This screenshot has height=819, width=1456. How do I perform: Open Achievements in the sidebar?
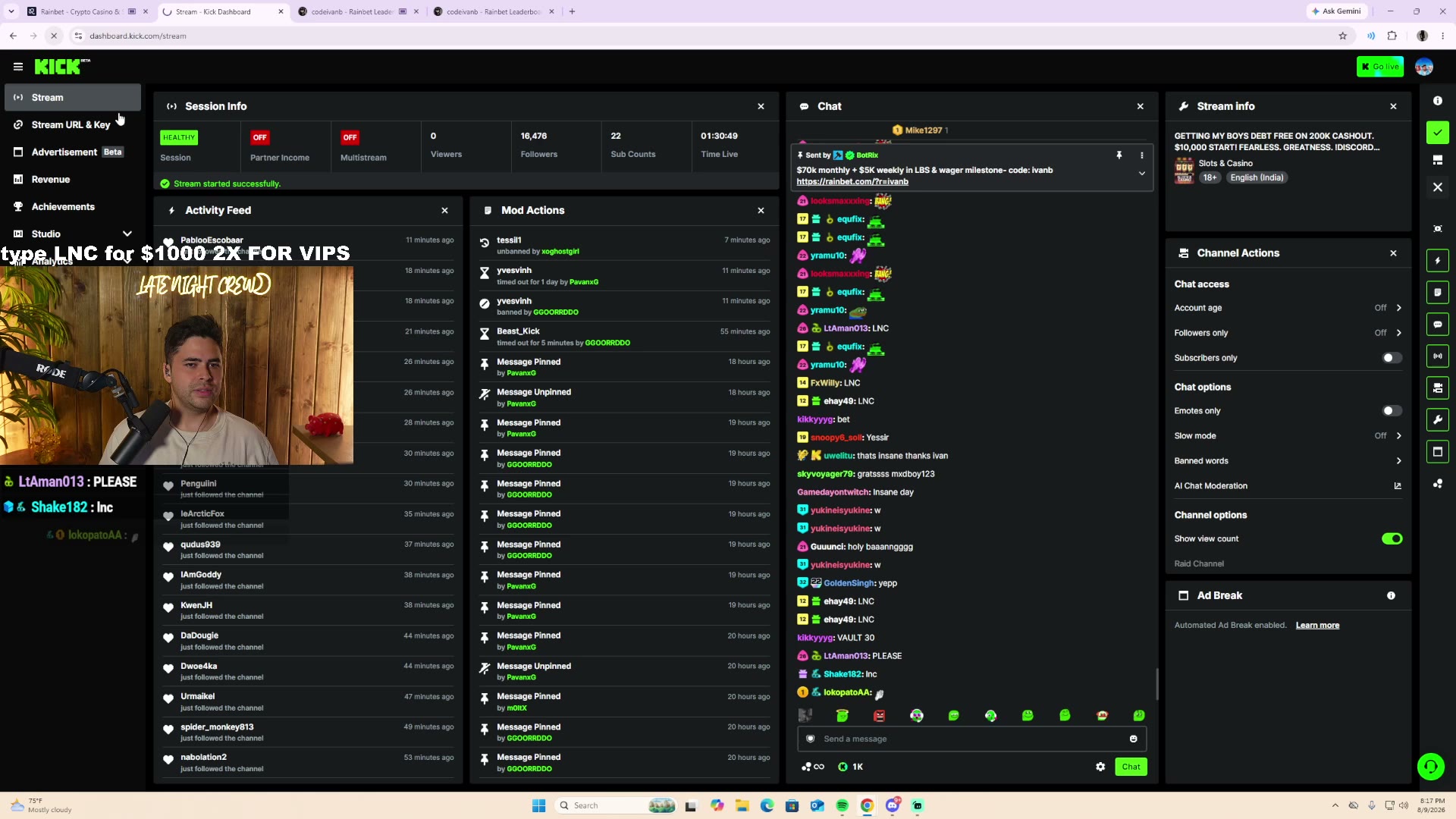73,207
